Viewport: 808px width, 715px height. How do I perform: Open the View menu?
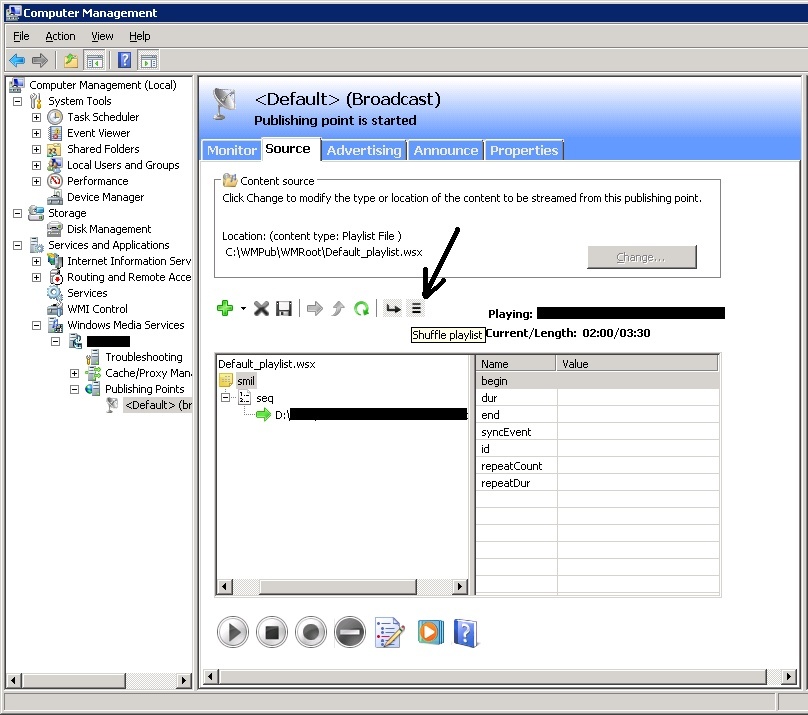[x=102, y=36]
